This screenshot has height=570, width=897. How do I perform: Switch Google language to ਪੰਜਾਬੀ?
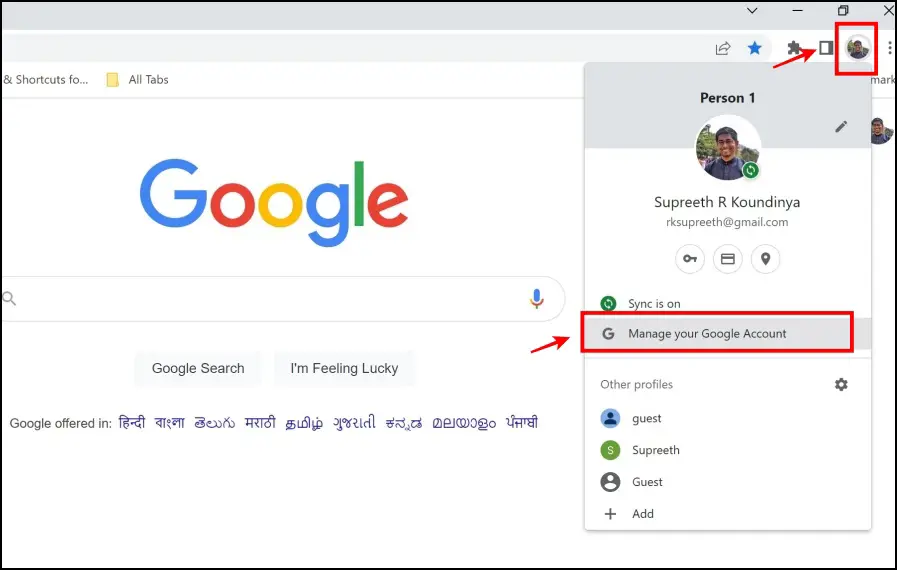[522, 422]
